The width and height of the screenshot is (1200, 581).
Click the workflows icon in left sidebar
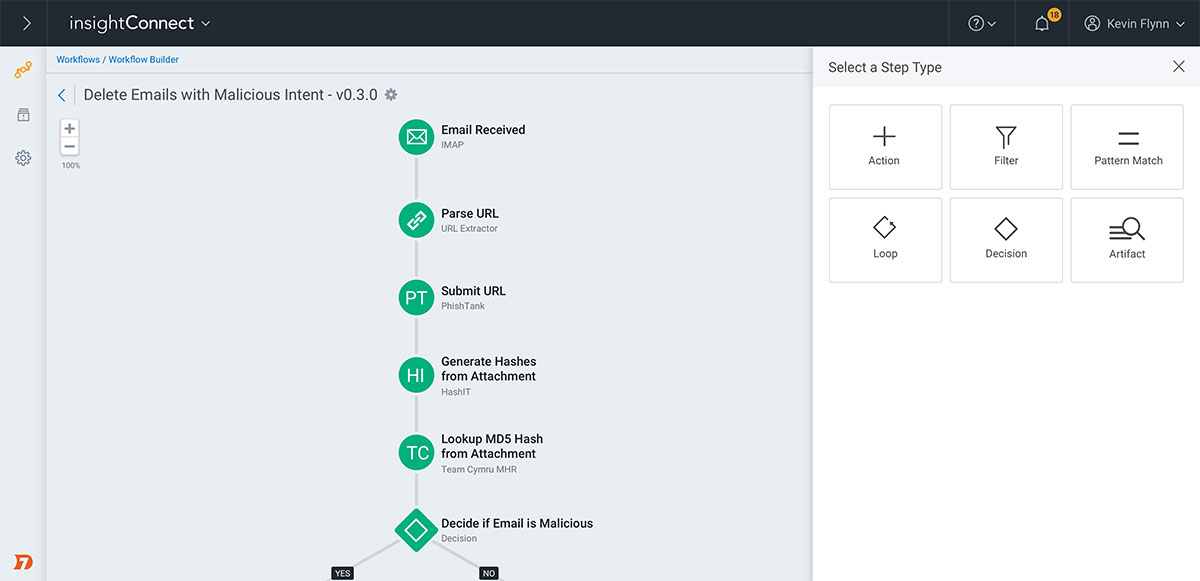coord(23,70)
